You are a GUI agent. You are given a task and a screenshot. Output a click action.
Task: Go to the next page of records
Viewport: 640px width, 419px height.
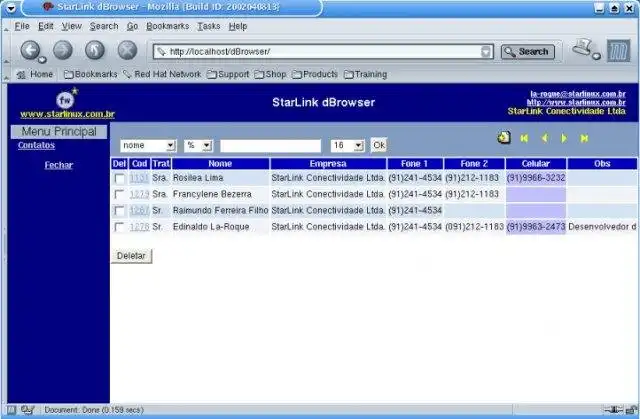tap(564, 138)
